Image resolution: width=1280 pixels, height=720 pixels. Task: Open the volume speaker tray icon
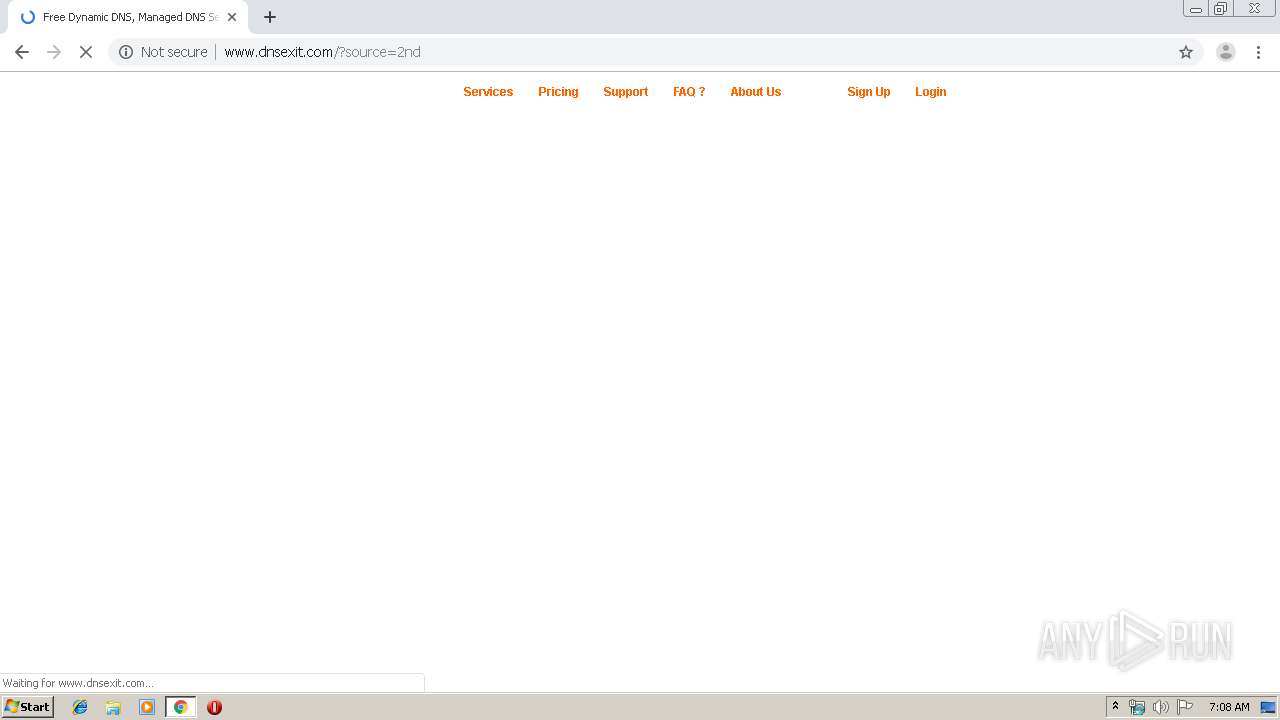click(1160, 707)
